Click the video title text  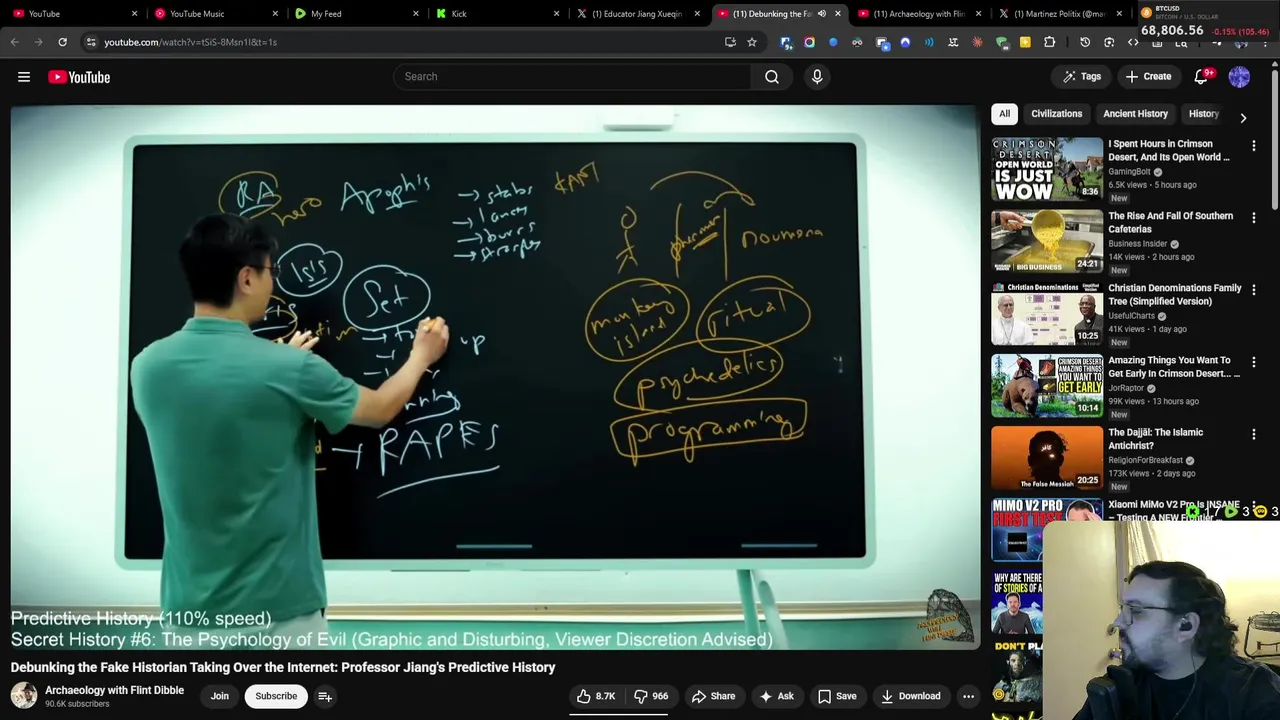(x=283, y=667)
